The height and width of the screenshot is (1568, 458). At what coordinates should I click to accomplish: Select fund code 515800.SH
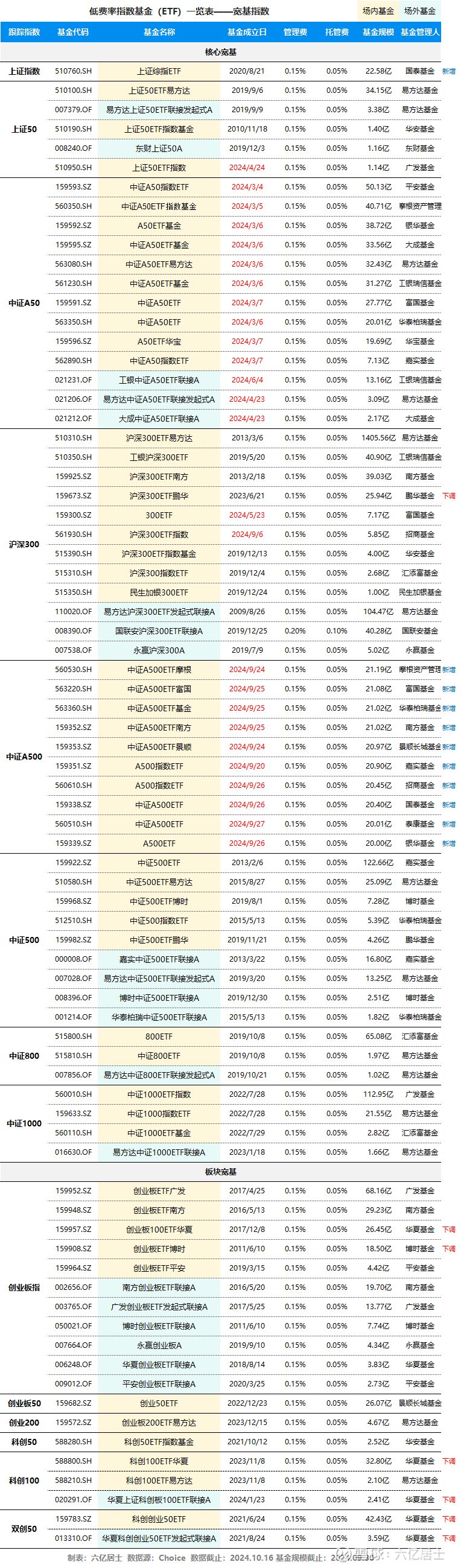[x=73, y=1036]
